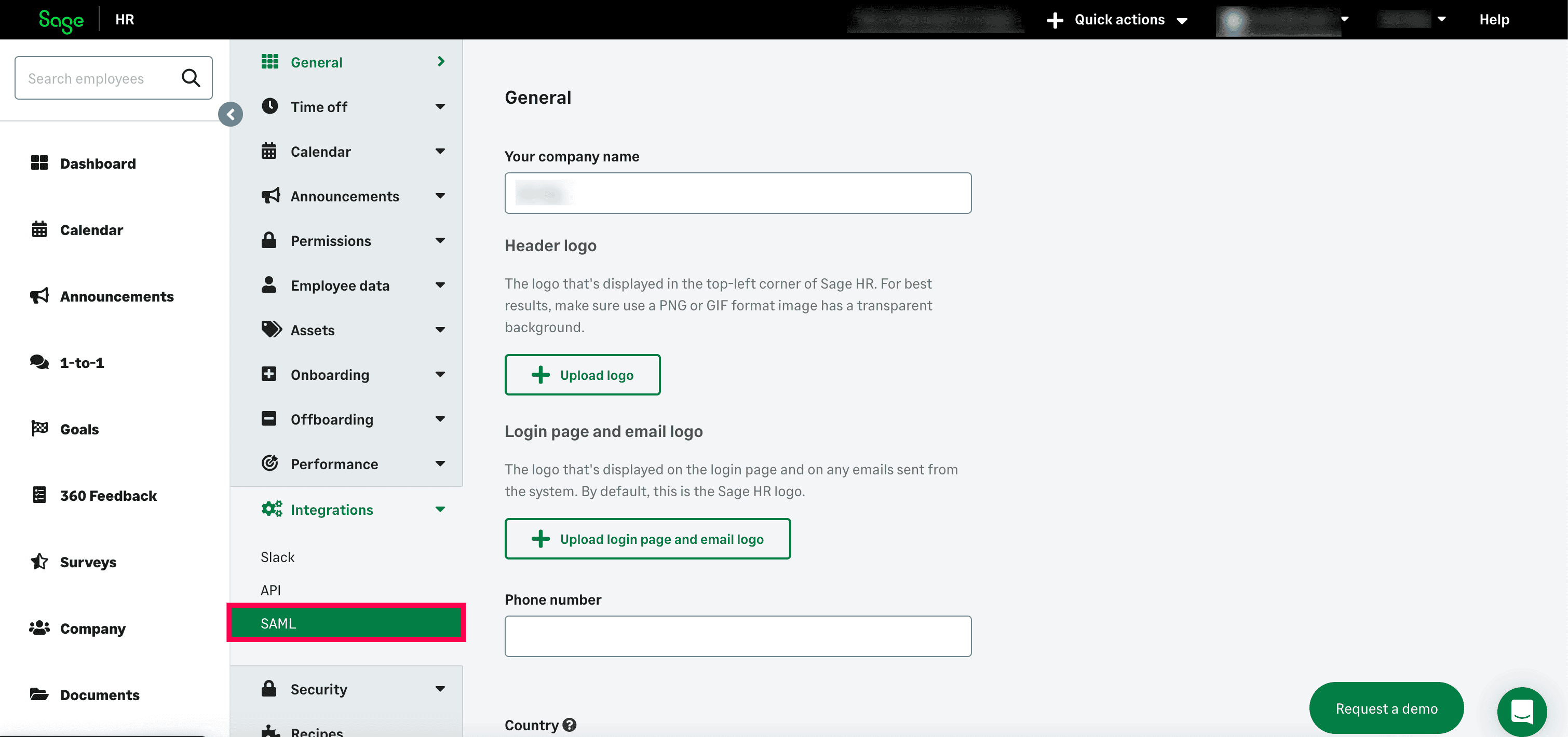
Task: Expand the Security settings section
Action: point(353,689)
